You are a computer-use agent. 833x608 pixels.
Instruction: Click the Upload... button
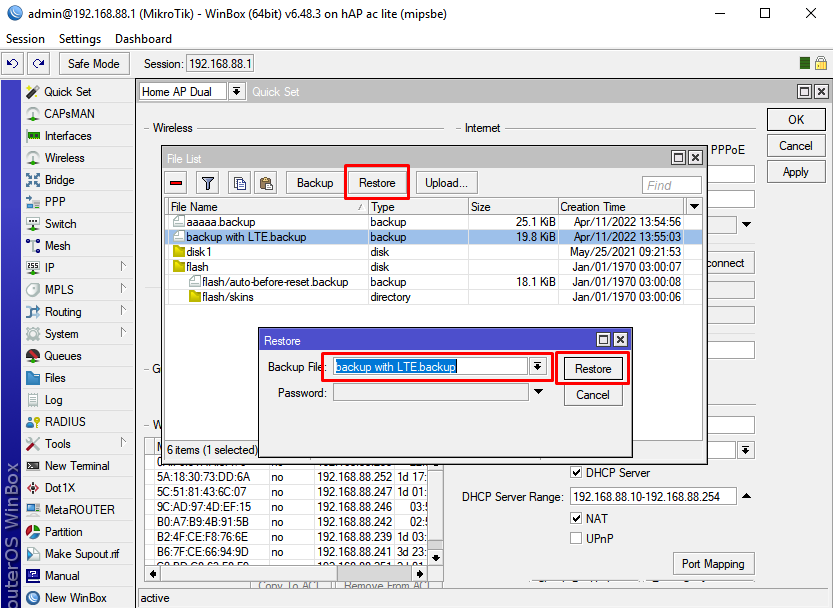tap(446, 183)
